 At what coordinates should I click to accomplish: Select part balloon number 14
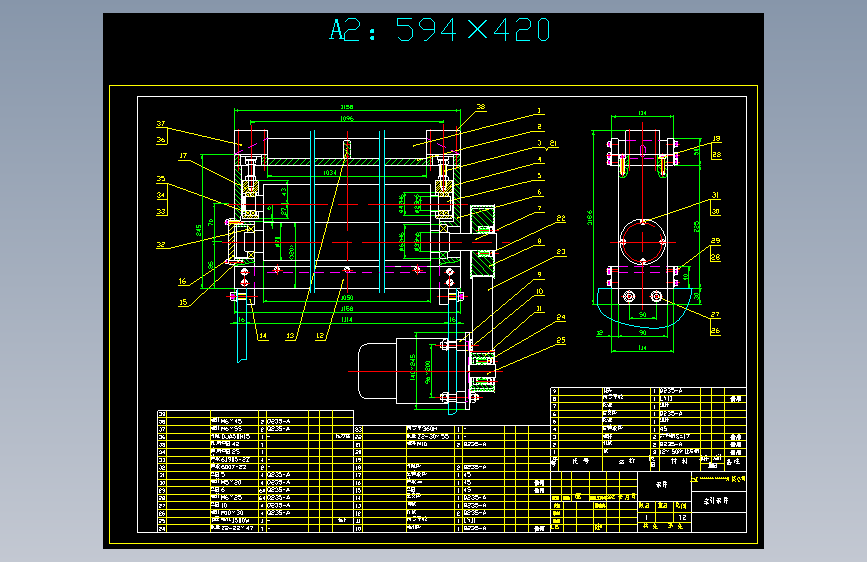pyautogui.click(x=263, y=336)
